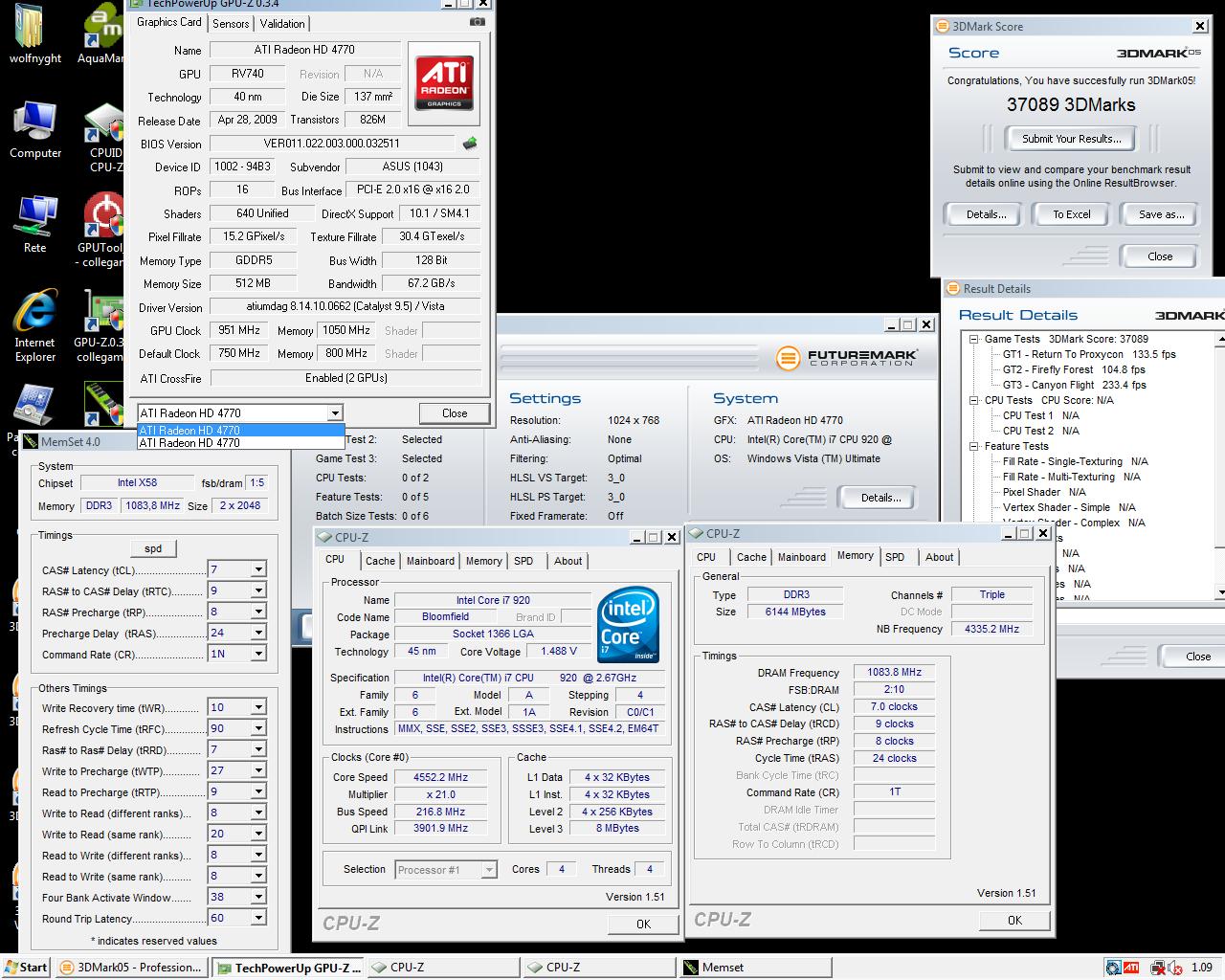
Task: Select the highlighted ATI Radeon HD 4770 list entry
Action: click(240, 430)
